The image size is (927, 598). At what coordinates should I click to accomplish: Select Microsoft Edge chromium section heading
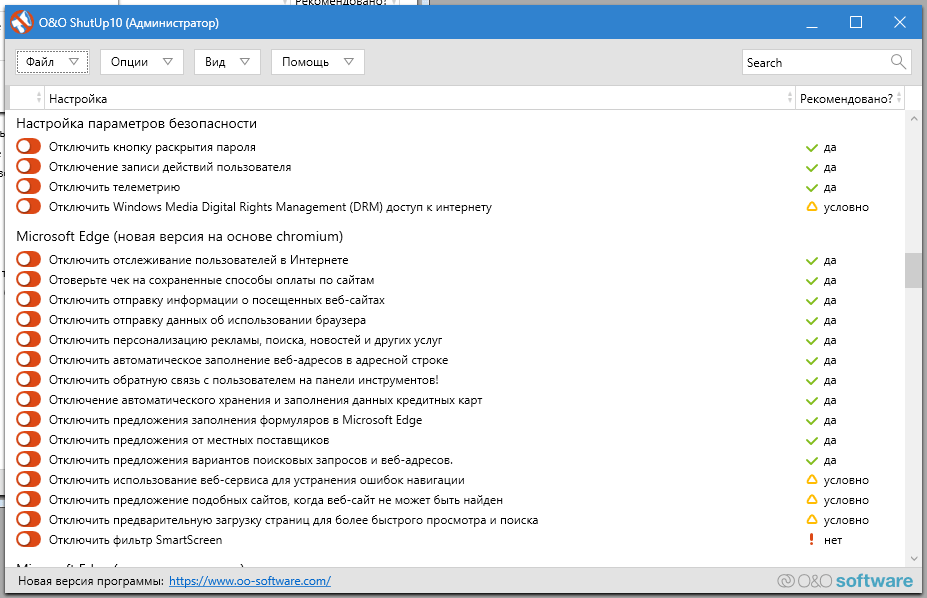[180, 236]
